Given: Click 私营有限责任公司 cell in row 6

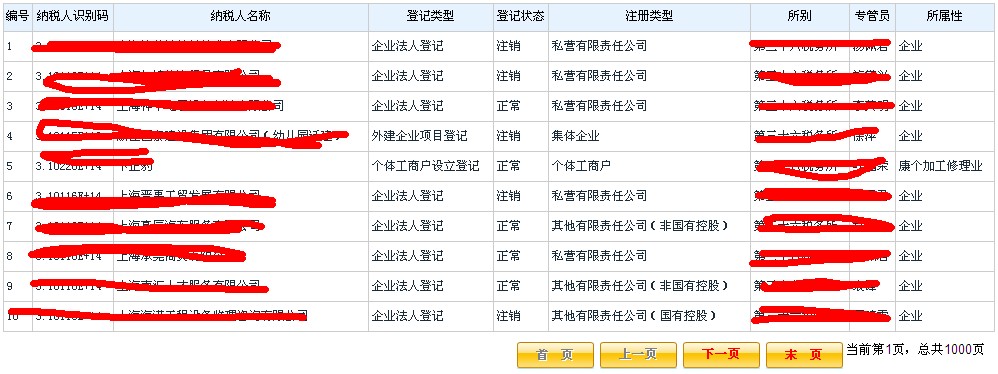Looking at the screenshot, I should click(649, 196).
